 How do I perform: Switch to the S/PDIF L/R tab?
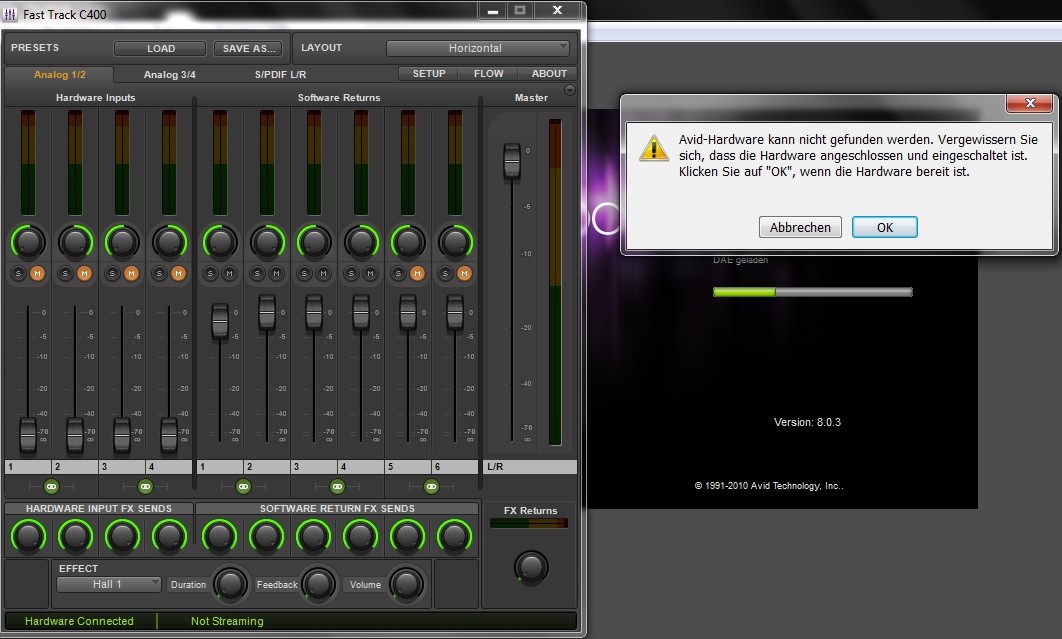(280, 75)
